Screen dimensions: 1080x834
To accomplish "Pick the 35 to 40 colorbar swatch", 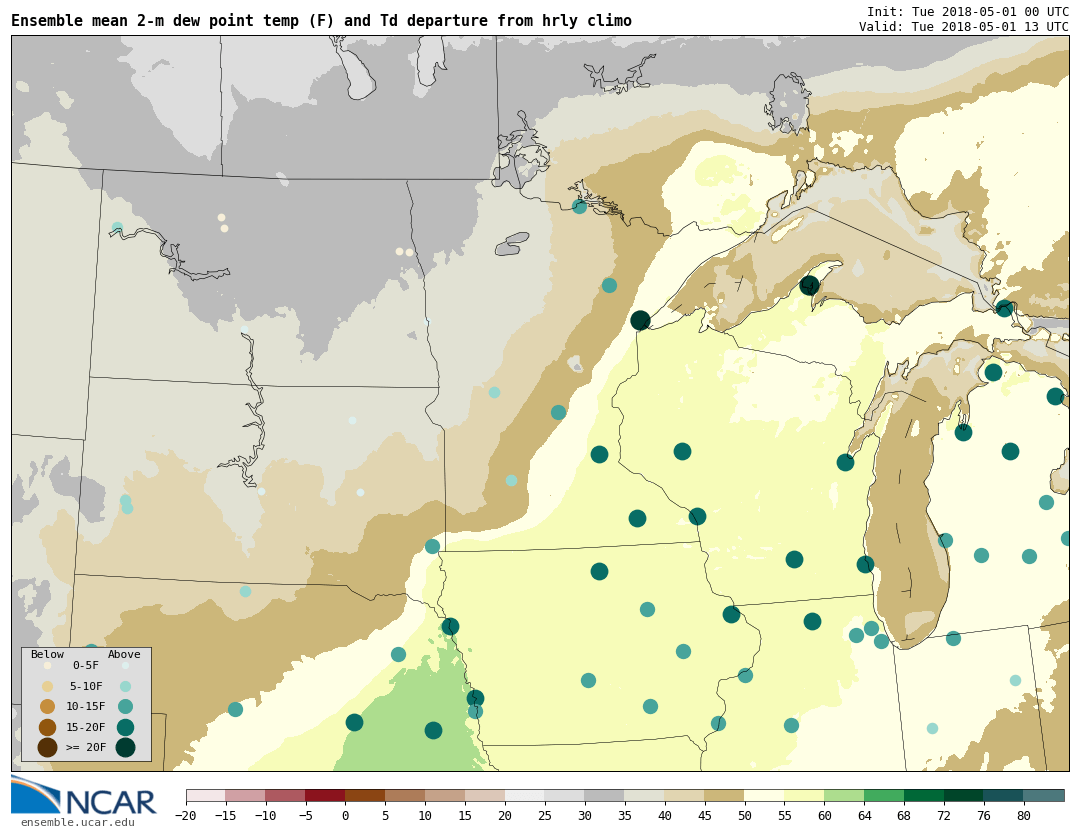I will (x=645, y=795).
